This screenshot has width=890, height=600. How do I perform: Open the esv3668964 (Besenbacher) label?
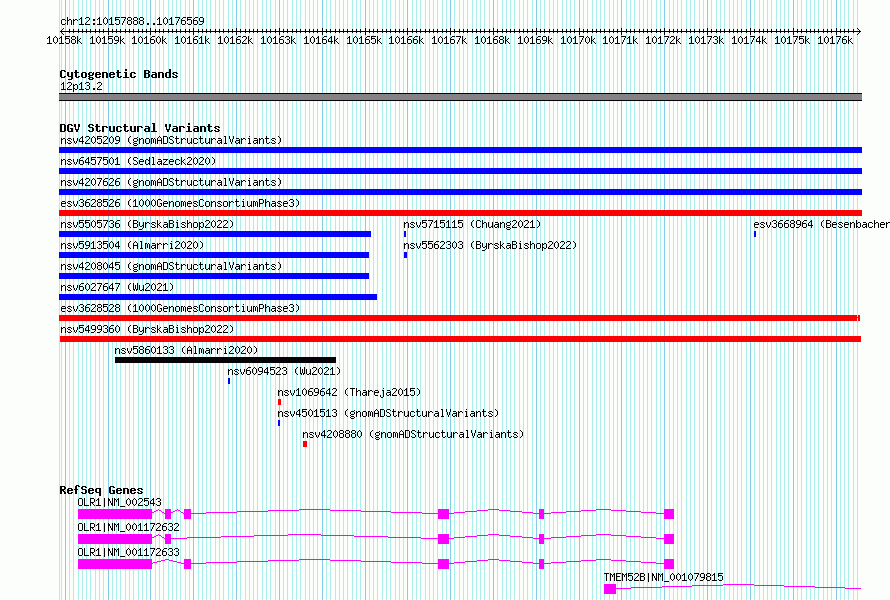[x=821, y=224]
